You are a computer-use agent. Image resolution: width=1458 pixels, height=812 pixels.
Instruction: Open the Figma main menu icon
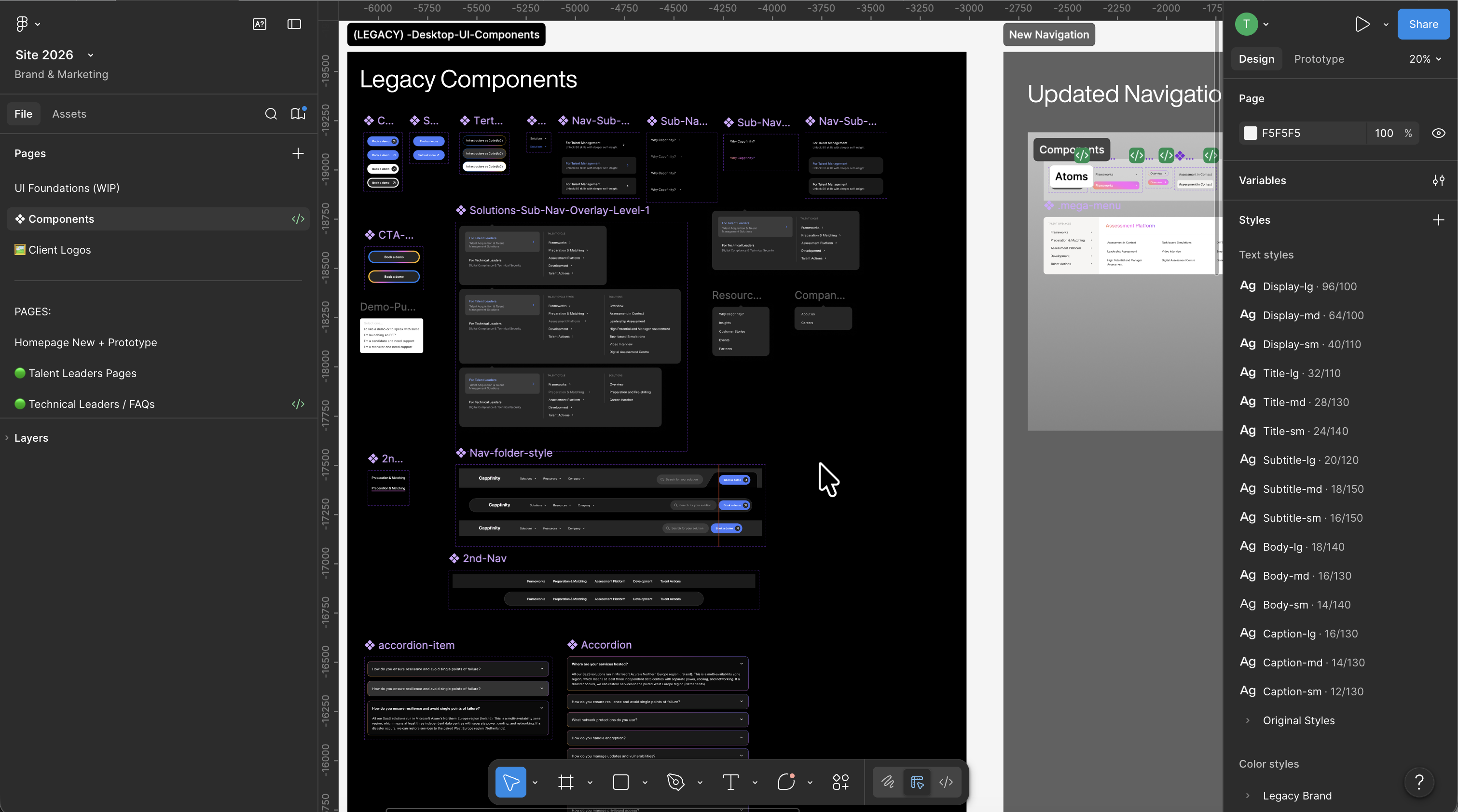pyautogui.click(x=22, y=24)
